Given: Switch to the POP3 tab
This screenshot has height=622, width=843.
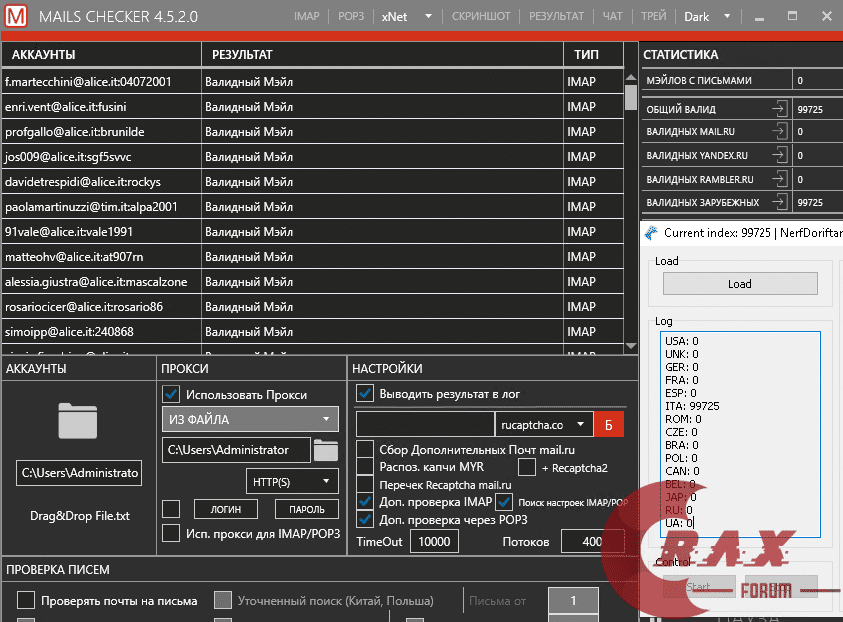Looking at the screenshot, I should 351,15.
